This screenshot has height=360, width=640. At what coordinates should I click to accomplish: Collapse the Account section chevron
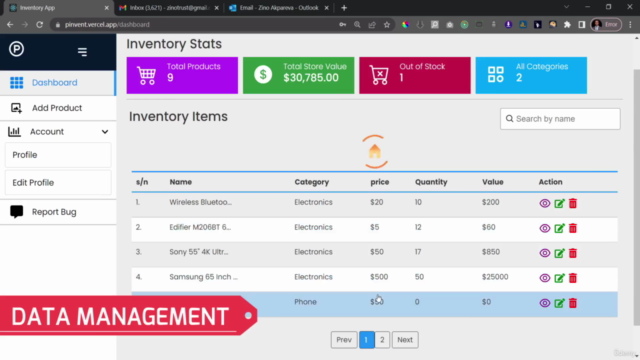(105, 132)
